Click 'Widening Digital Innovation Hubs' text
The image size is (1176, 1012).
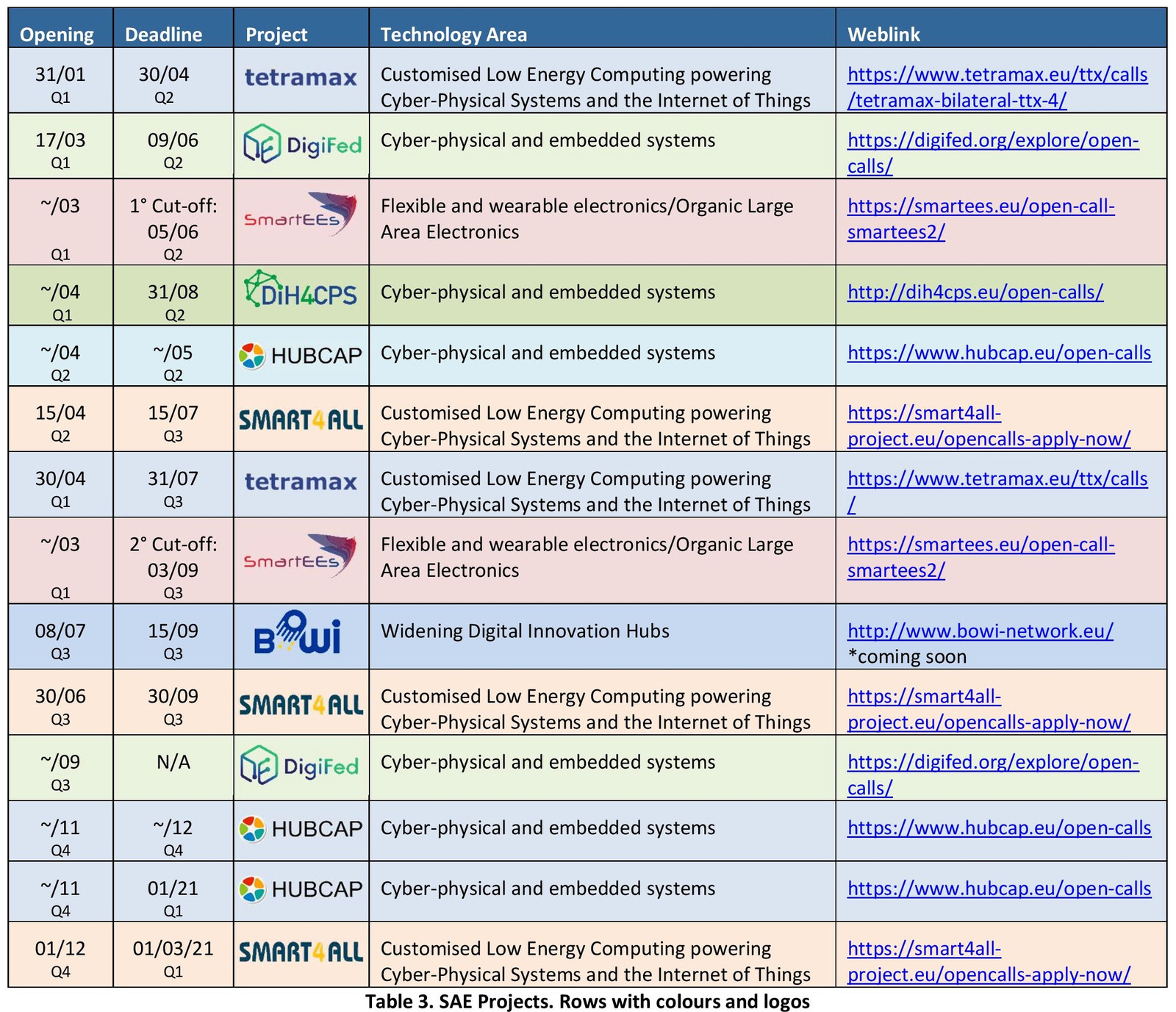click(525, 631)
